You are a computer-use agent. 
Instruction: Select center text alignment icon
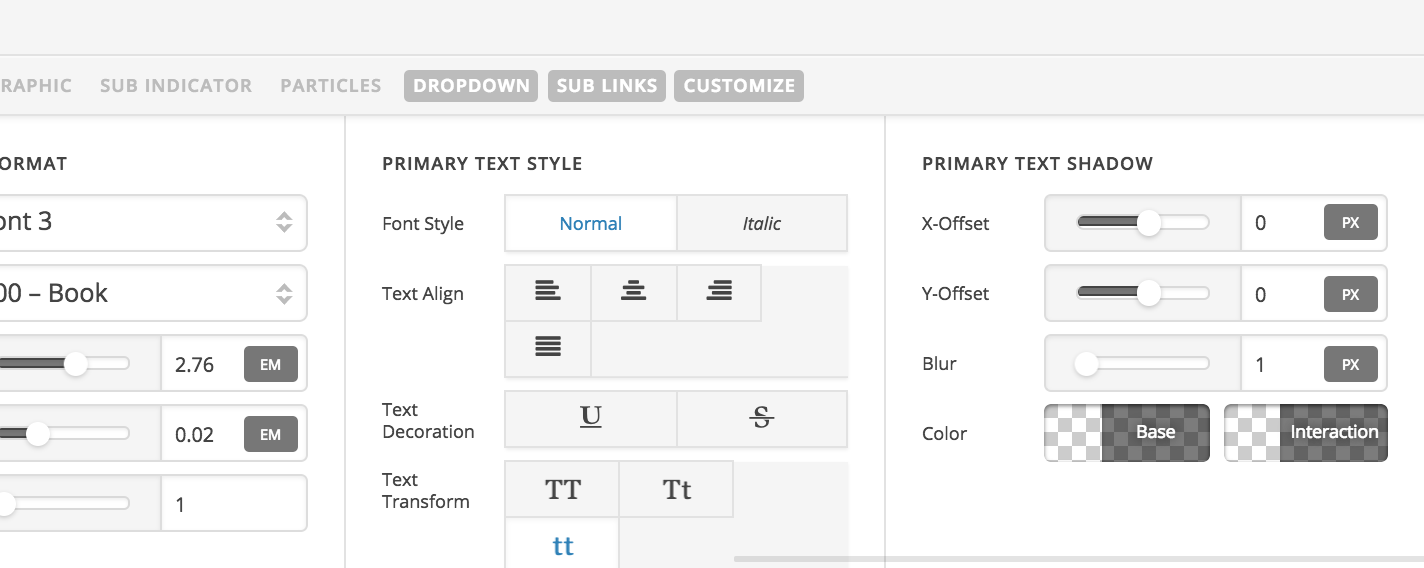click(634, 293)
